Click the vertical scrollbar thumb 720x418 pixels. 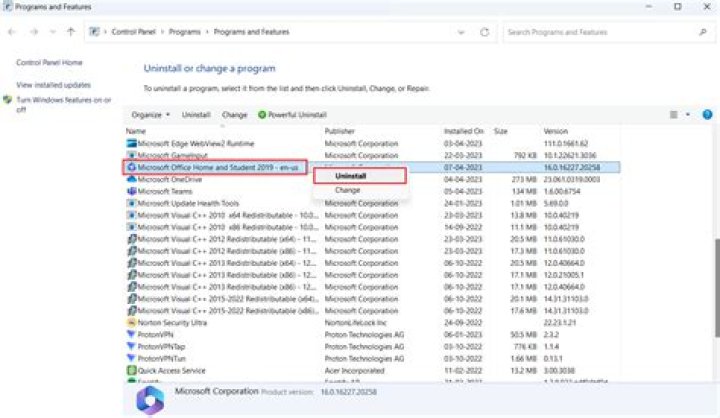point(717,288)
